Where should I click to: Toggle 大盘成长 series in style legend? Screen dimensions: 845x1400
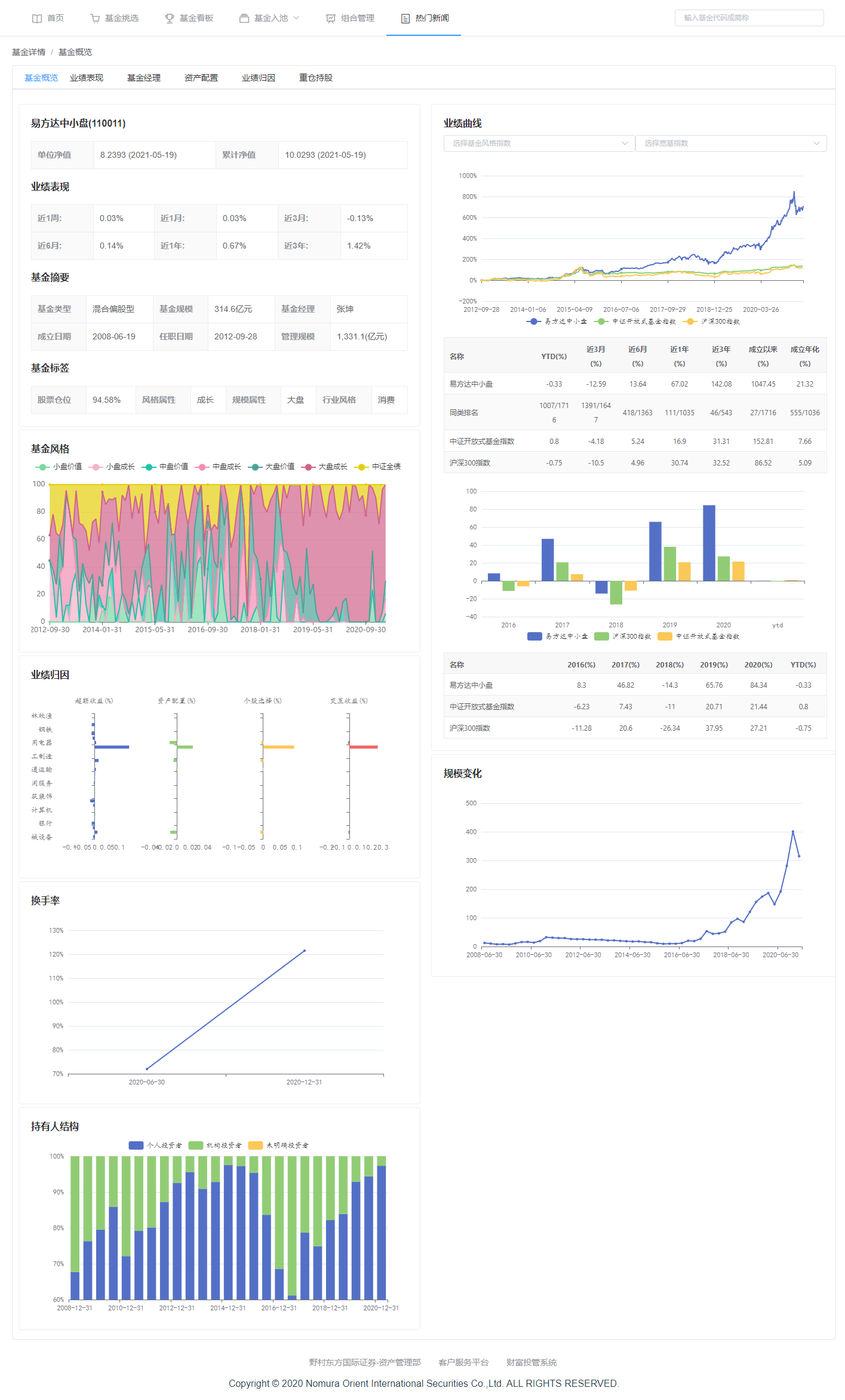point(324,467)
